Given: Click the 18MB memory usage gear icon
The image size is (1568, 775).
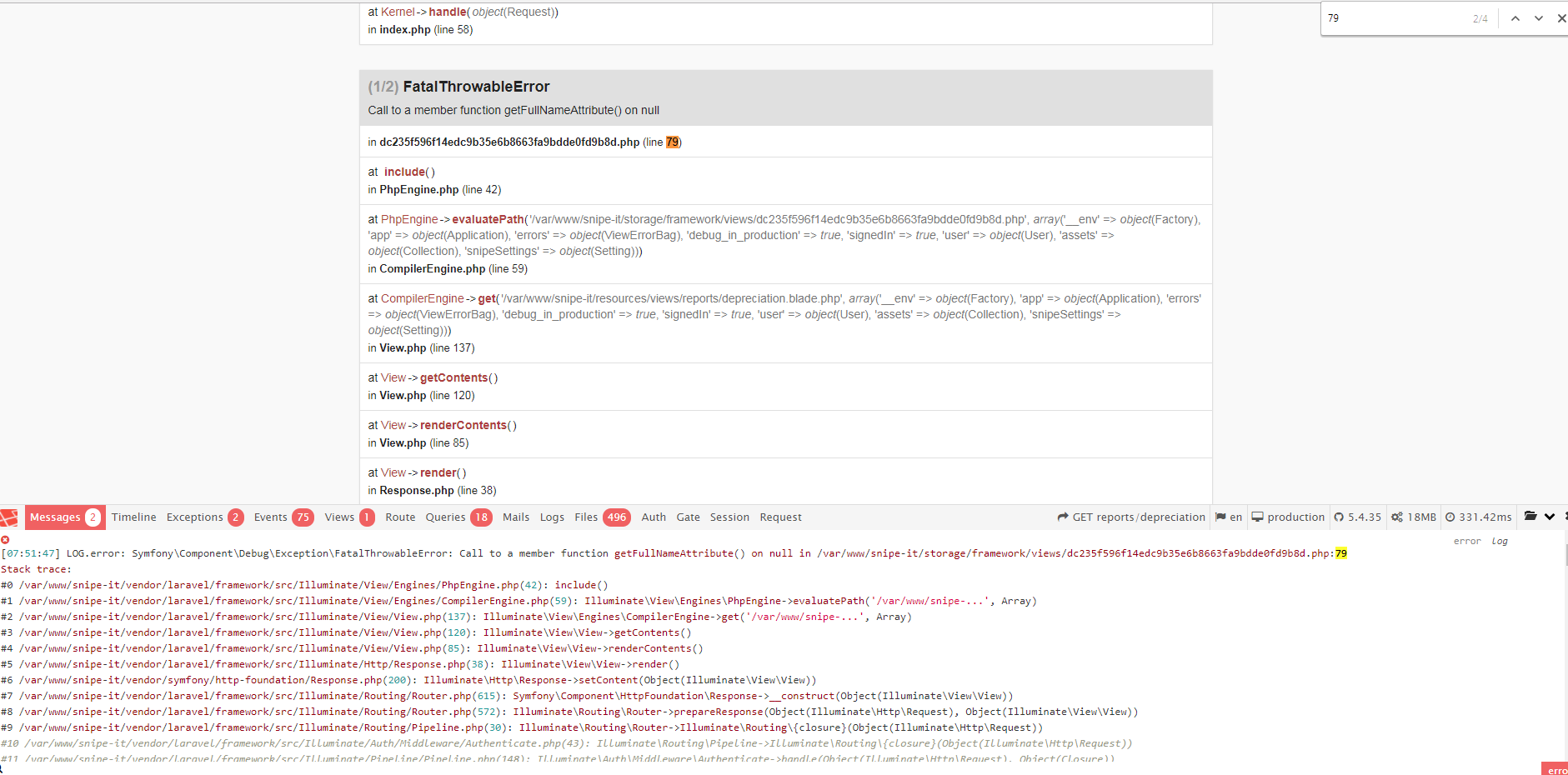Looking at the screenshot, I should (x=1396, y=517).
